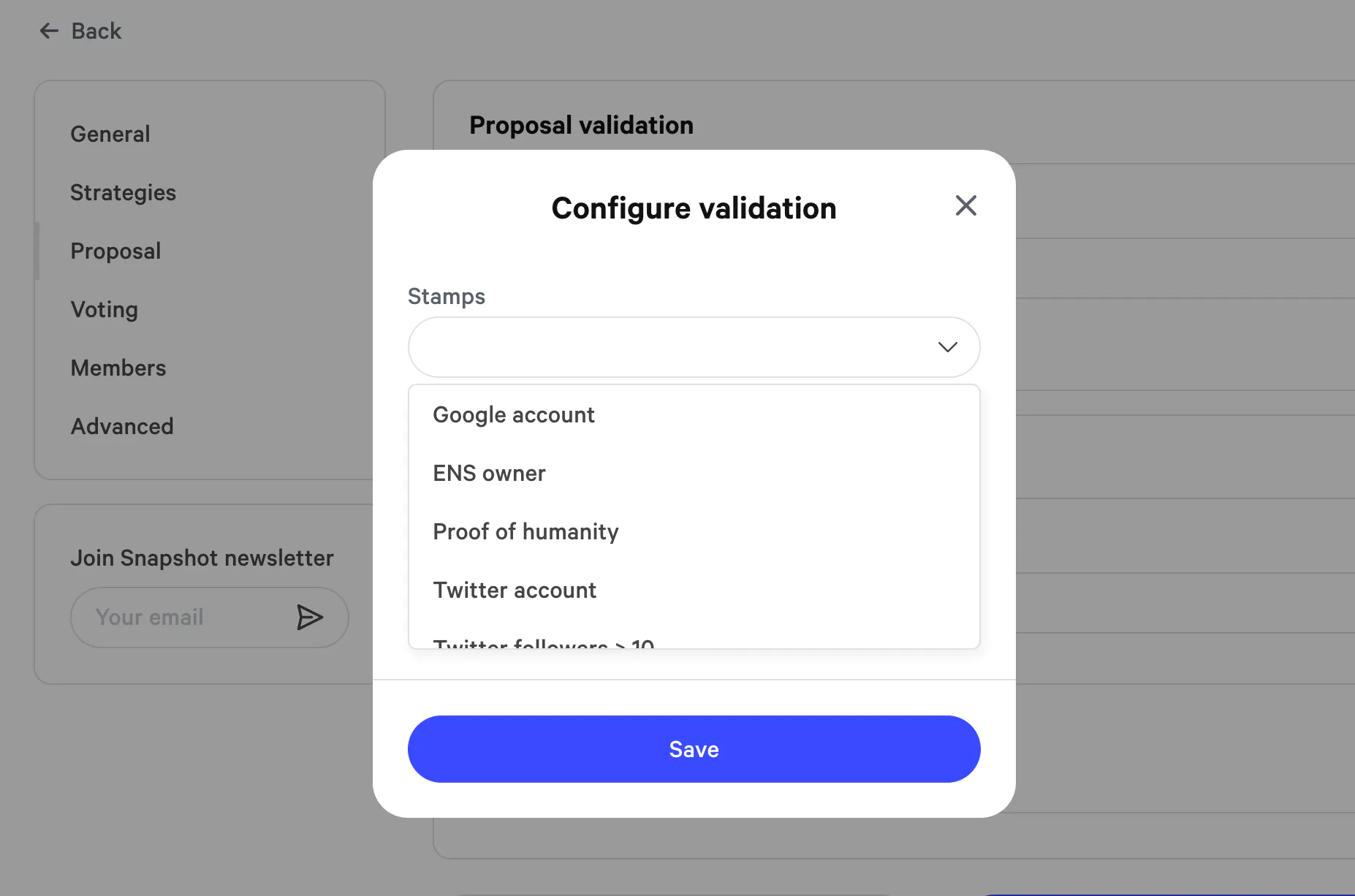Go to Strategies settings section

123,193
